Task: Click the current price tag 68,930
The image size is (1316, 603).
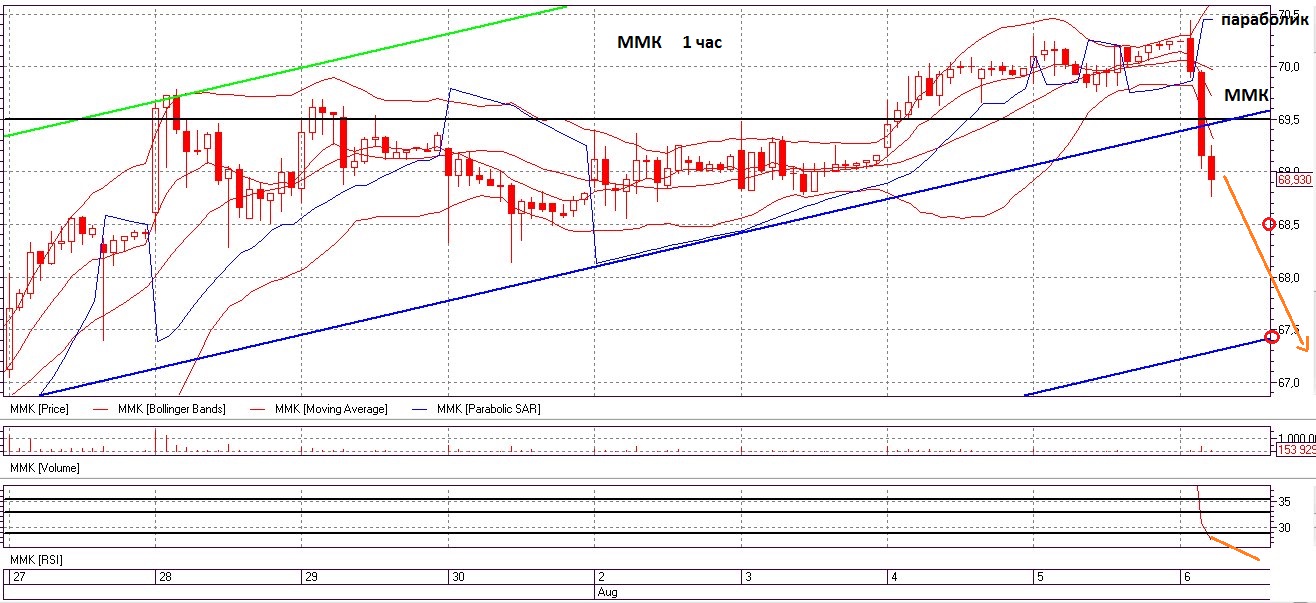Action: 1294,179
